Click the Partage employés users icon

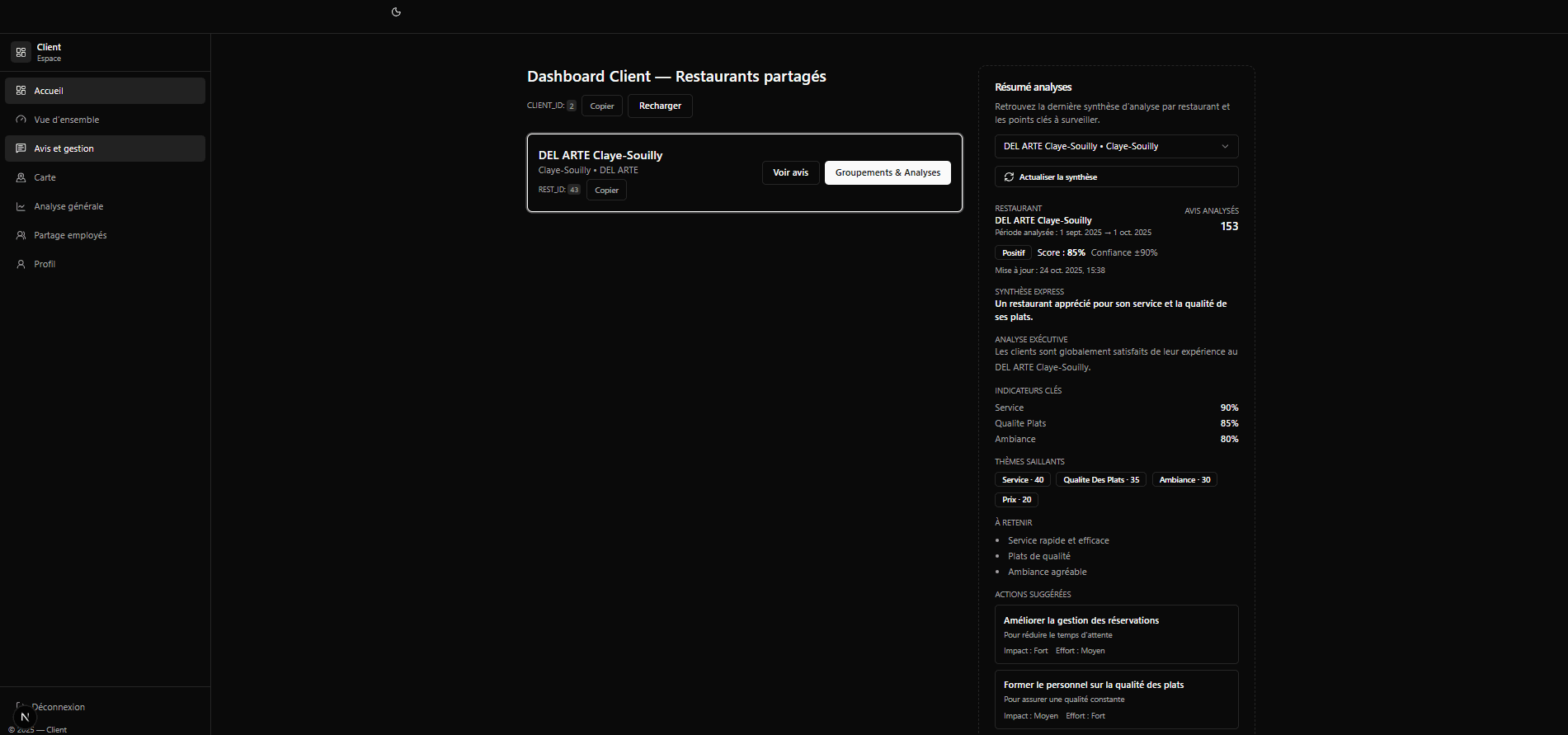pos(21,235)
